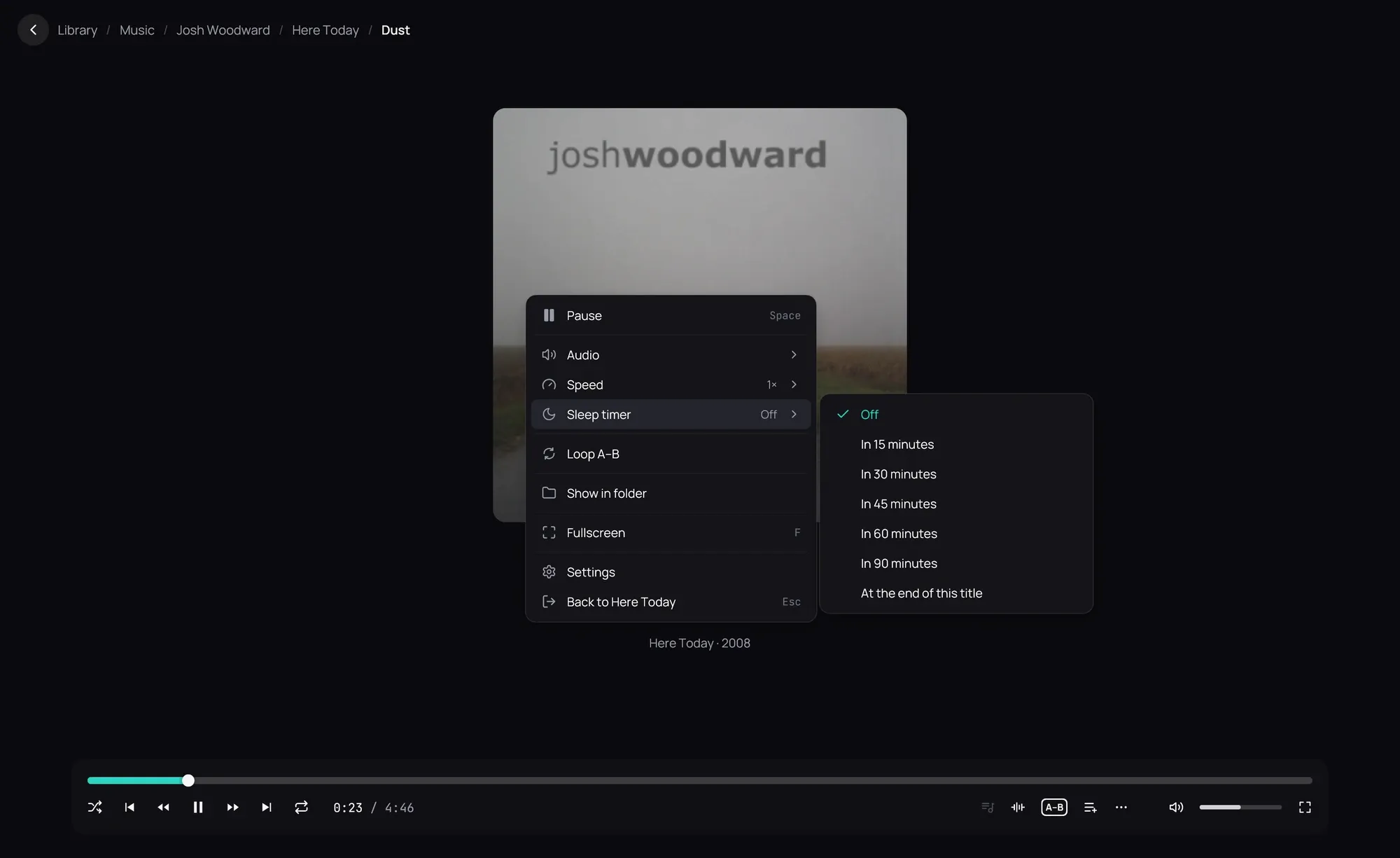The width and height of the screenshot is (1400, 858).
Task: Choose Fullscreen in the context menu
Action: point(671,533)
